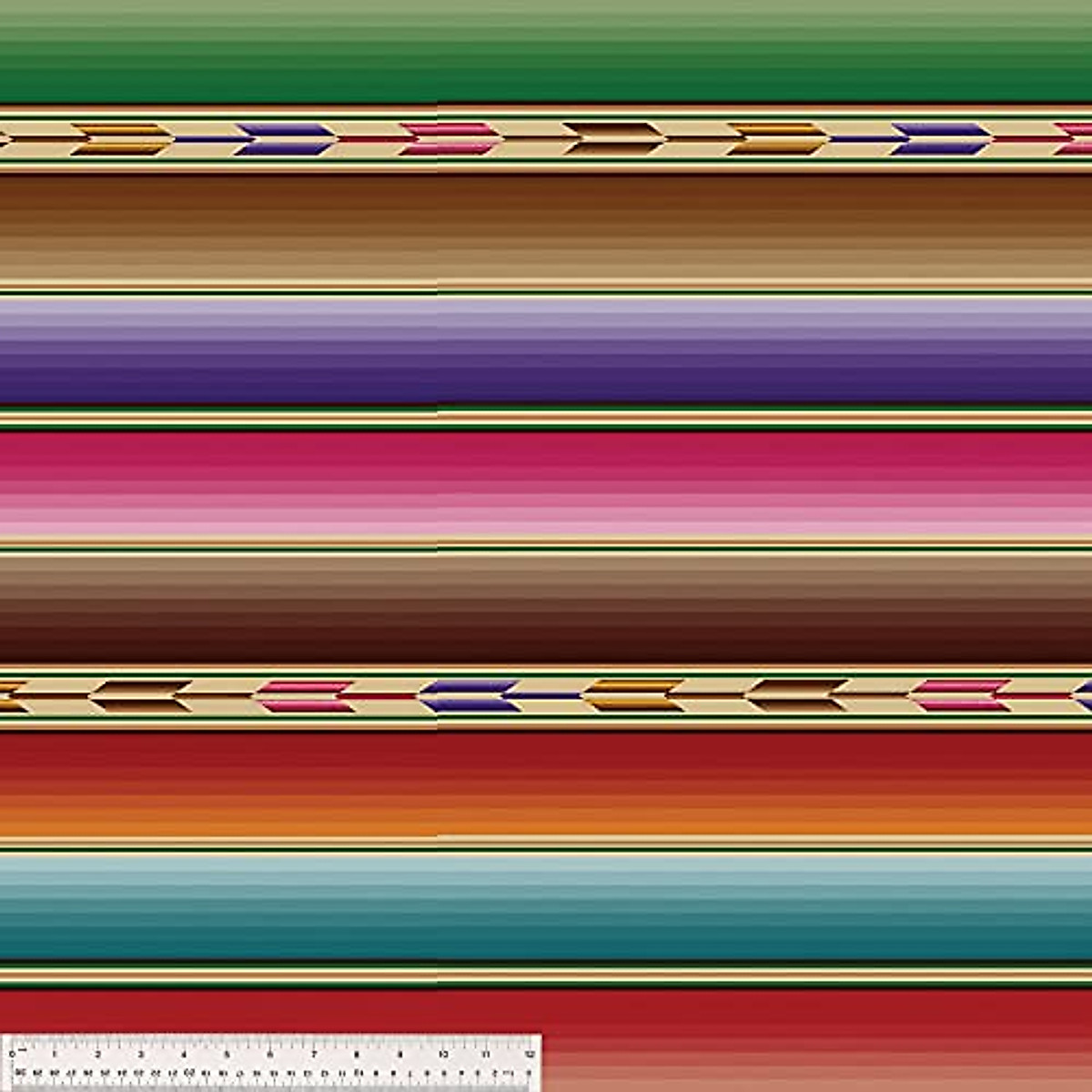Click the leftmost purple arrow in the top arrow band
Screen dimensions: 1092x1092
pyautogui.click(x=286, y=139)
